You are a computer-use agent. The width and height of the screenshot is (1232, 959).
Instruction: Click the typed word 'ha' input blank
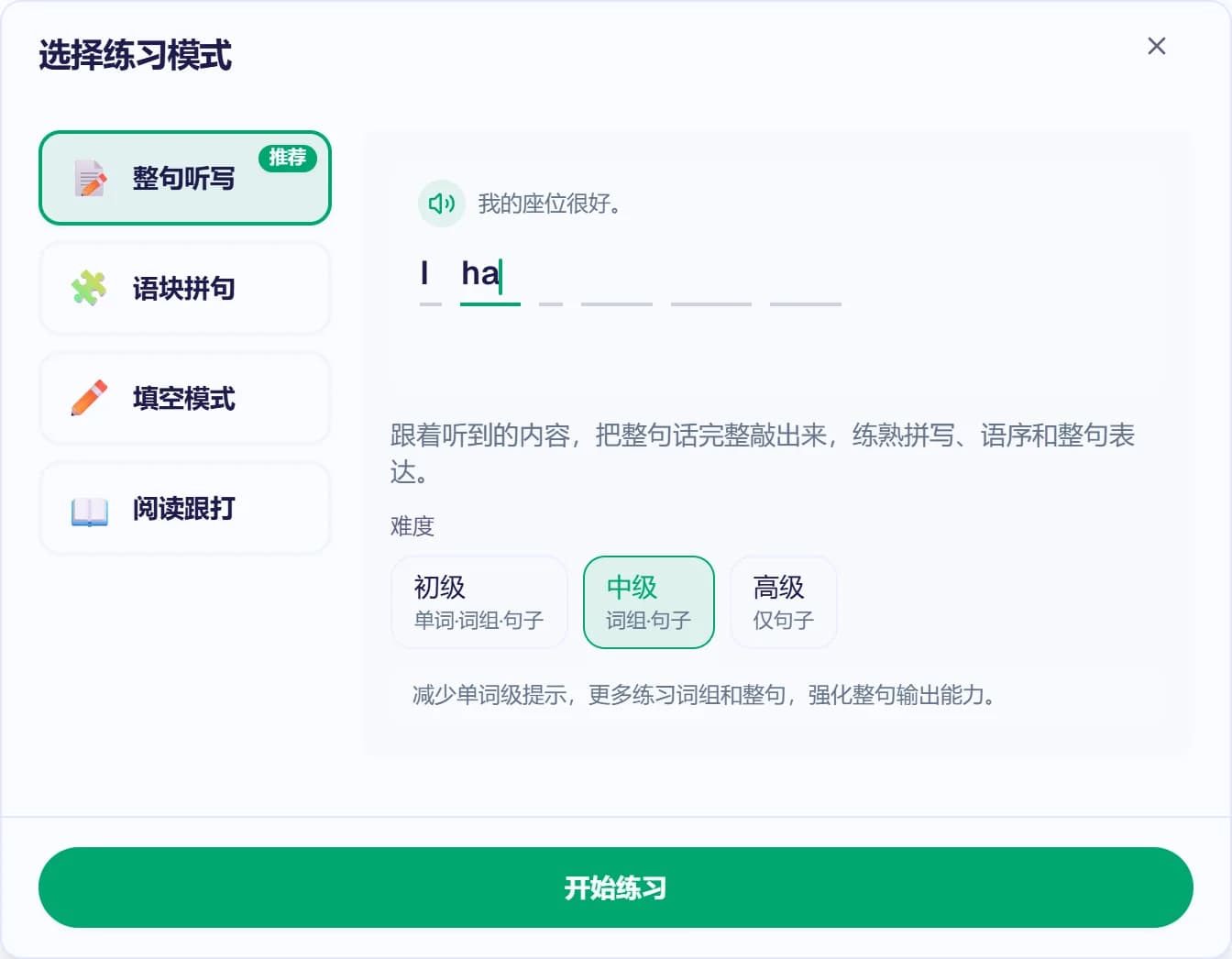click(x=489, y=280)
